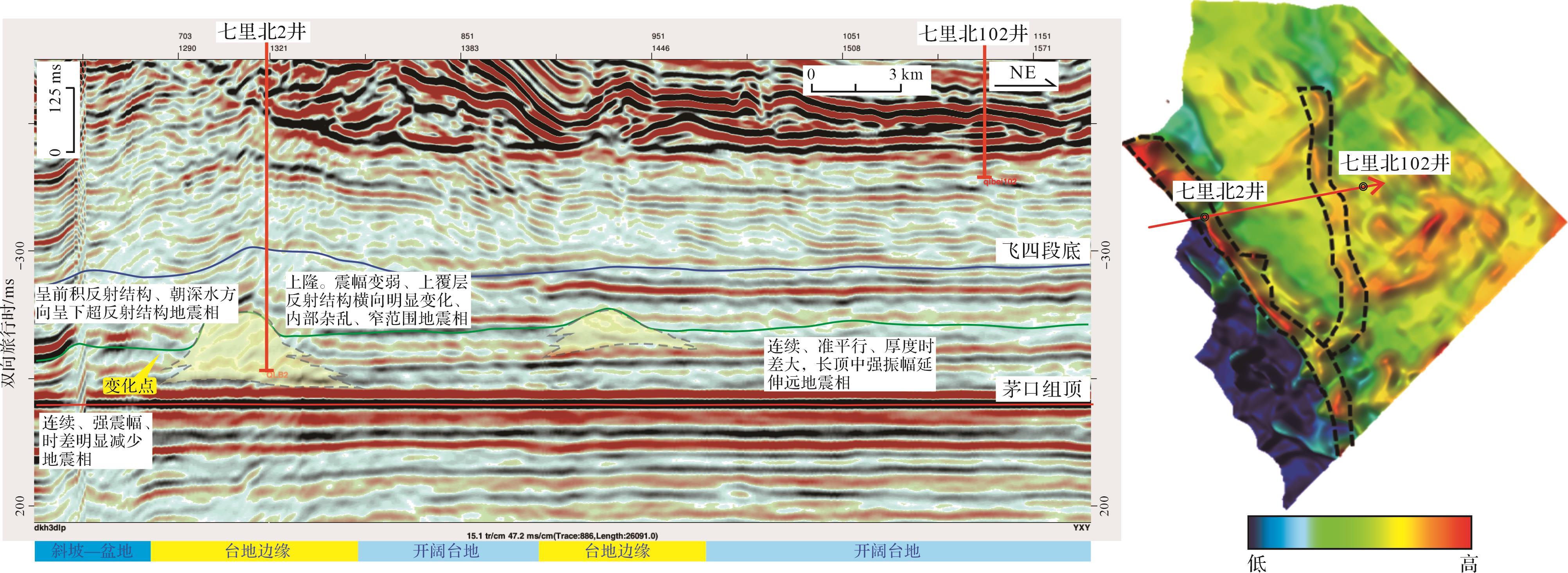Select the 斜坡—盆地 facies bar segment
This screenshot has height=573, width=1568.
[x=92, y=551]
